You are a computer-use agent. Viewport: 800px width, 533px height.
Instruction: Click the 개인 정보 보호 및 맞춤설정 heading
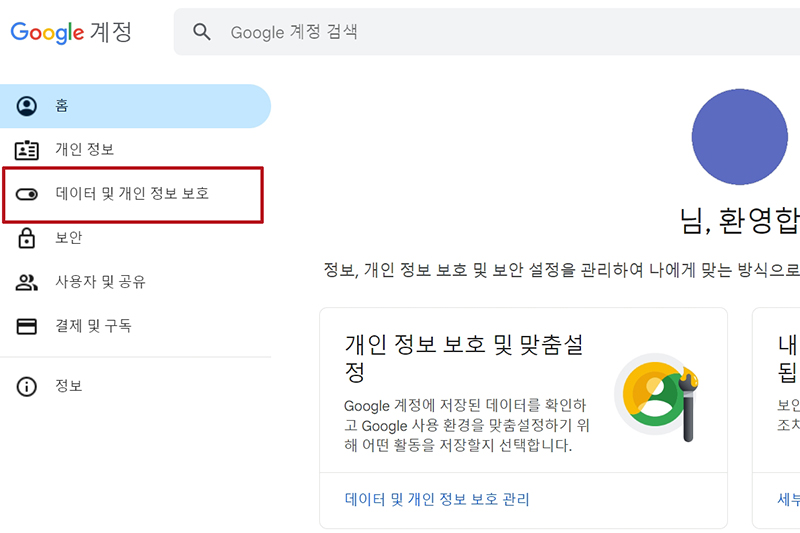point(464,358)
